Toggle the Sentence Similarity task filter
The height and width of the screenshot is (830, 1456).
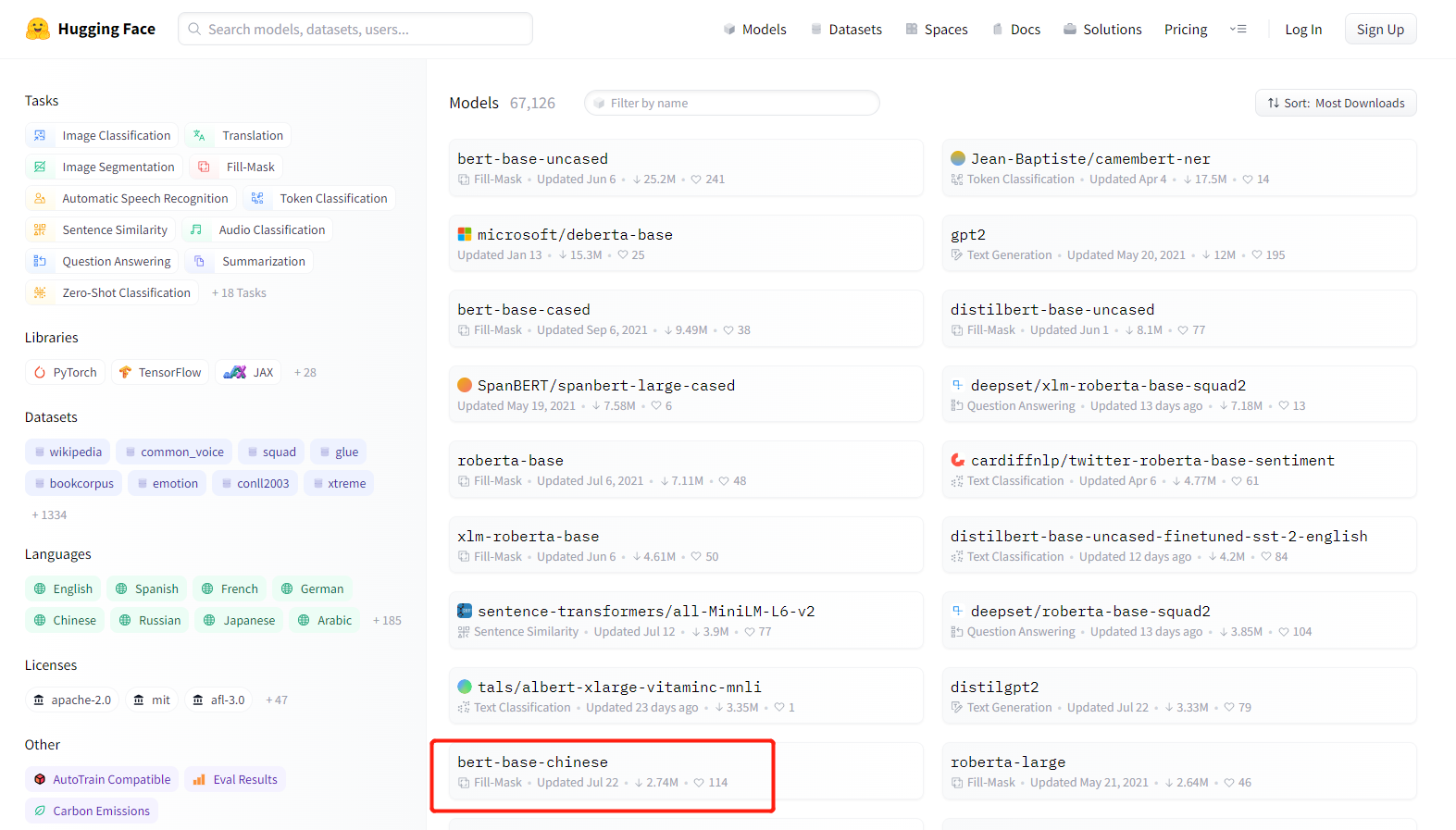[102, 230]
